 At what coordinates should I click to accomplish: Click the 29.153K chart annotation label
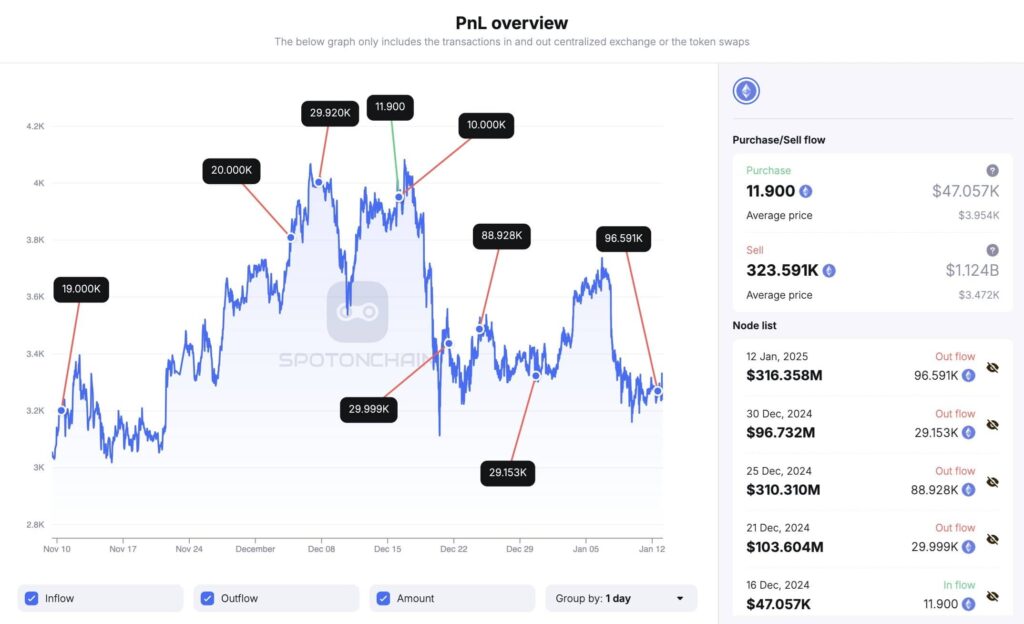[x=508, y=473]
